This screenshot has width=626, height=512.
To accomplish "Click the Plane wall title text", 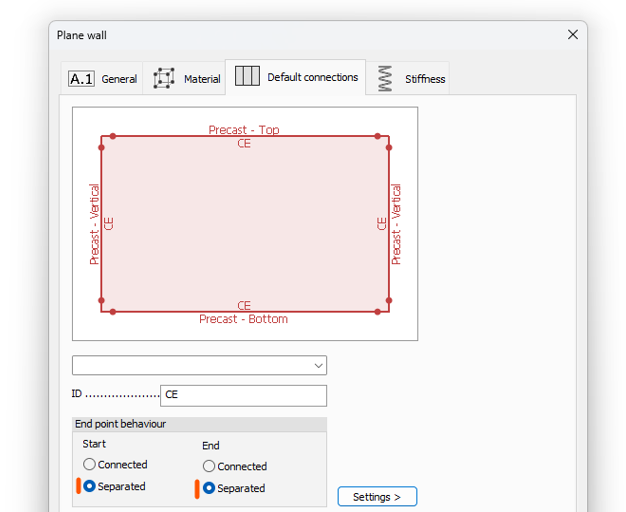I will (x=82, y=35).
